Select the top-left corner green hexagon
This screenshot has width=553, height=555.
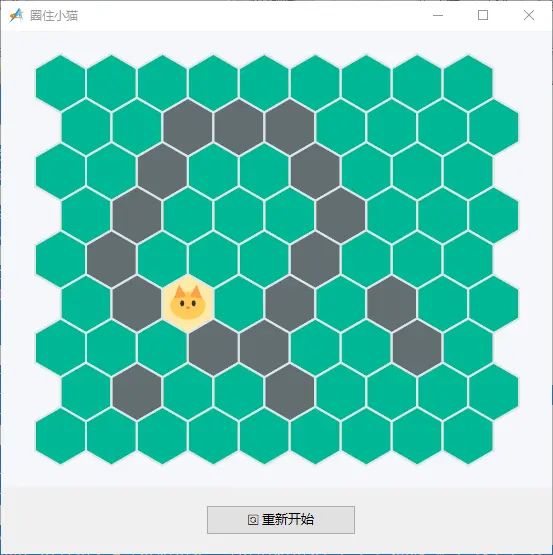(x=61, y=83)
